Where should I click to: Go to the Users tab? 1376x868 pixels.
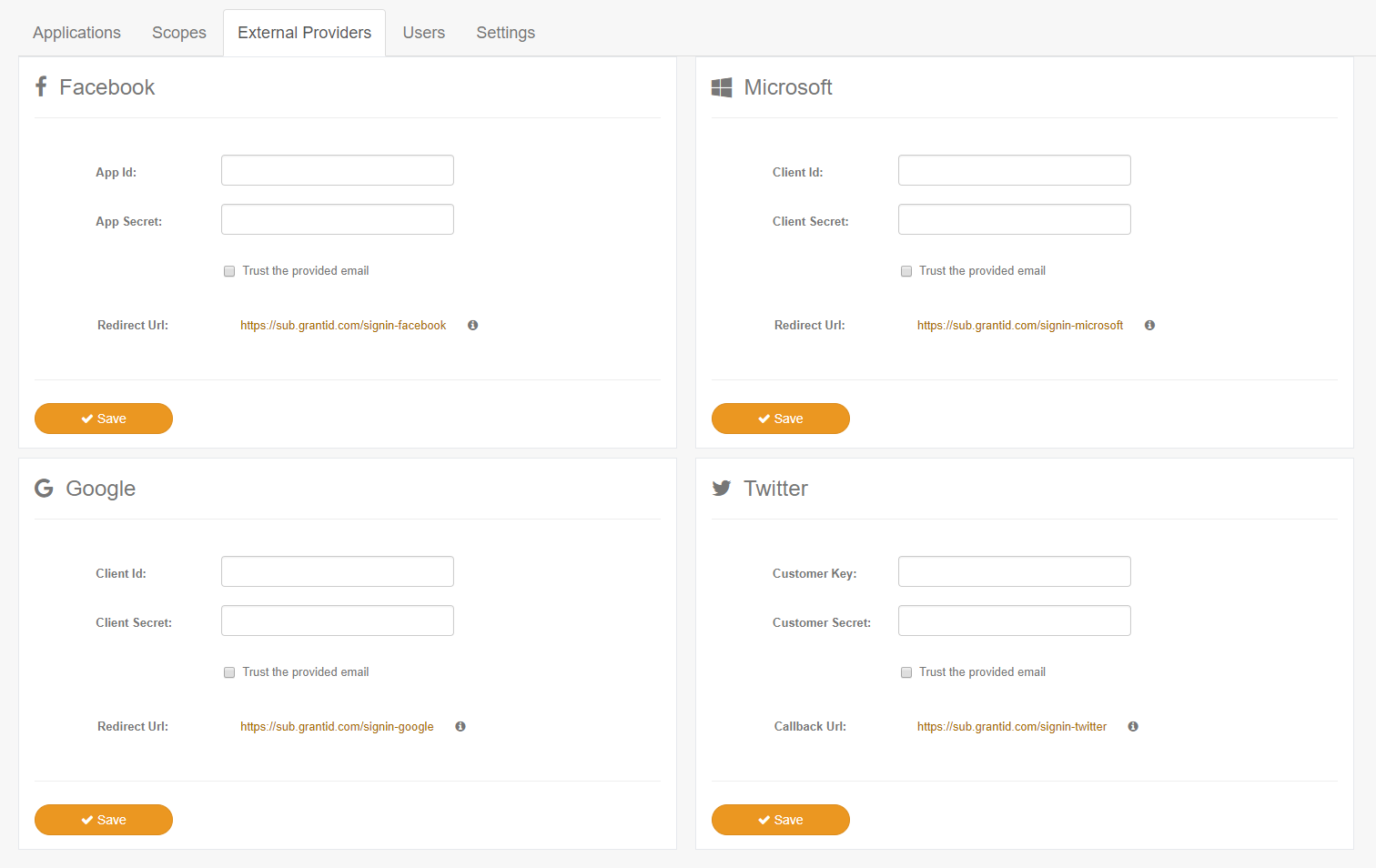[x=424, y=33]
